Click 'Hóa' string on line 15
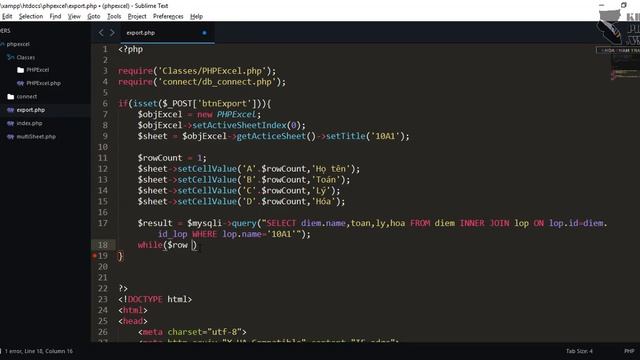Image resolution: width=640 pixels, height=360 pixels. 323,202
